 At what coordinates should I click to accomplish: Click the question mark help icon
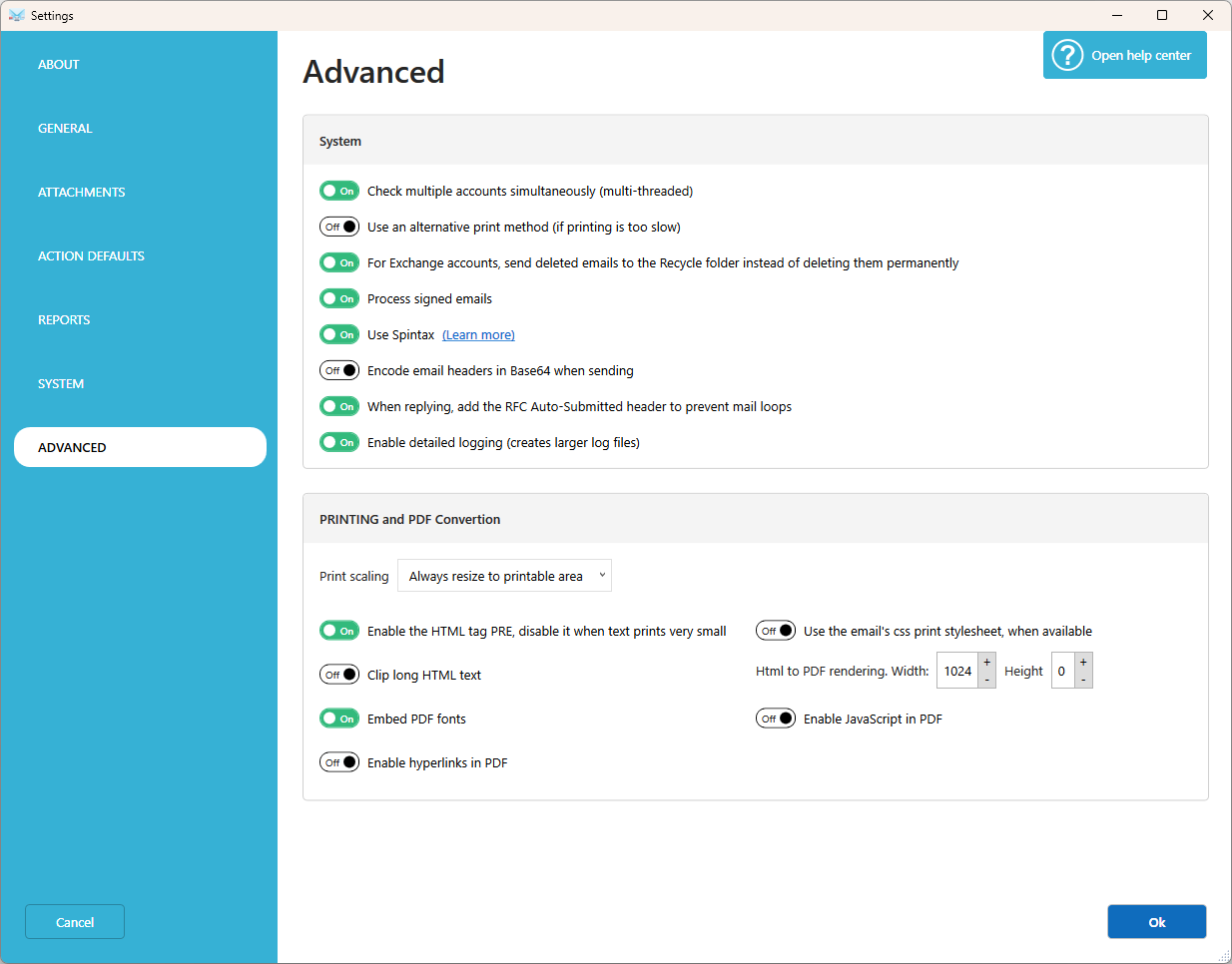coord(1067,55)
